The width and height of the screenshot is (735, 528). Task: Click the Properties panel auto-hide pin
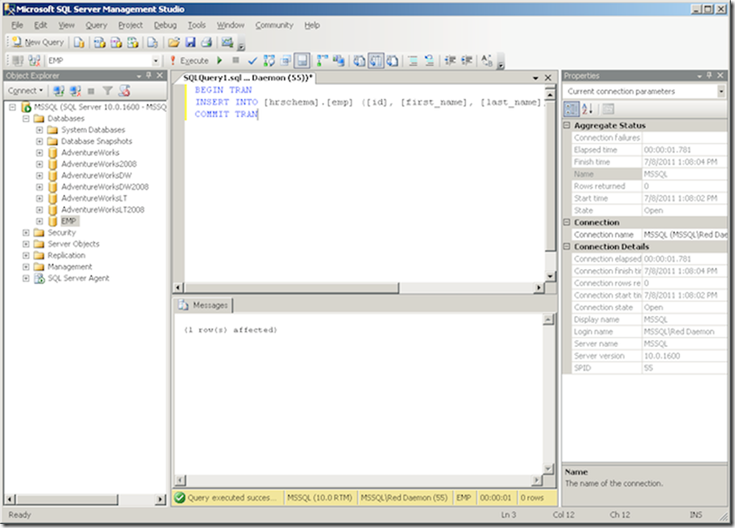click(x=710, y=75)
